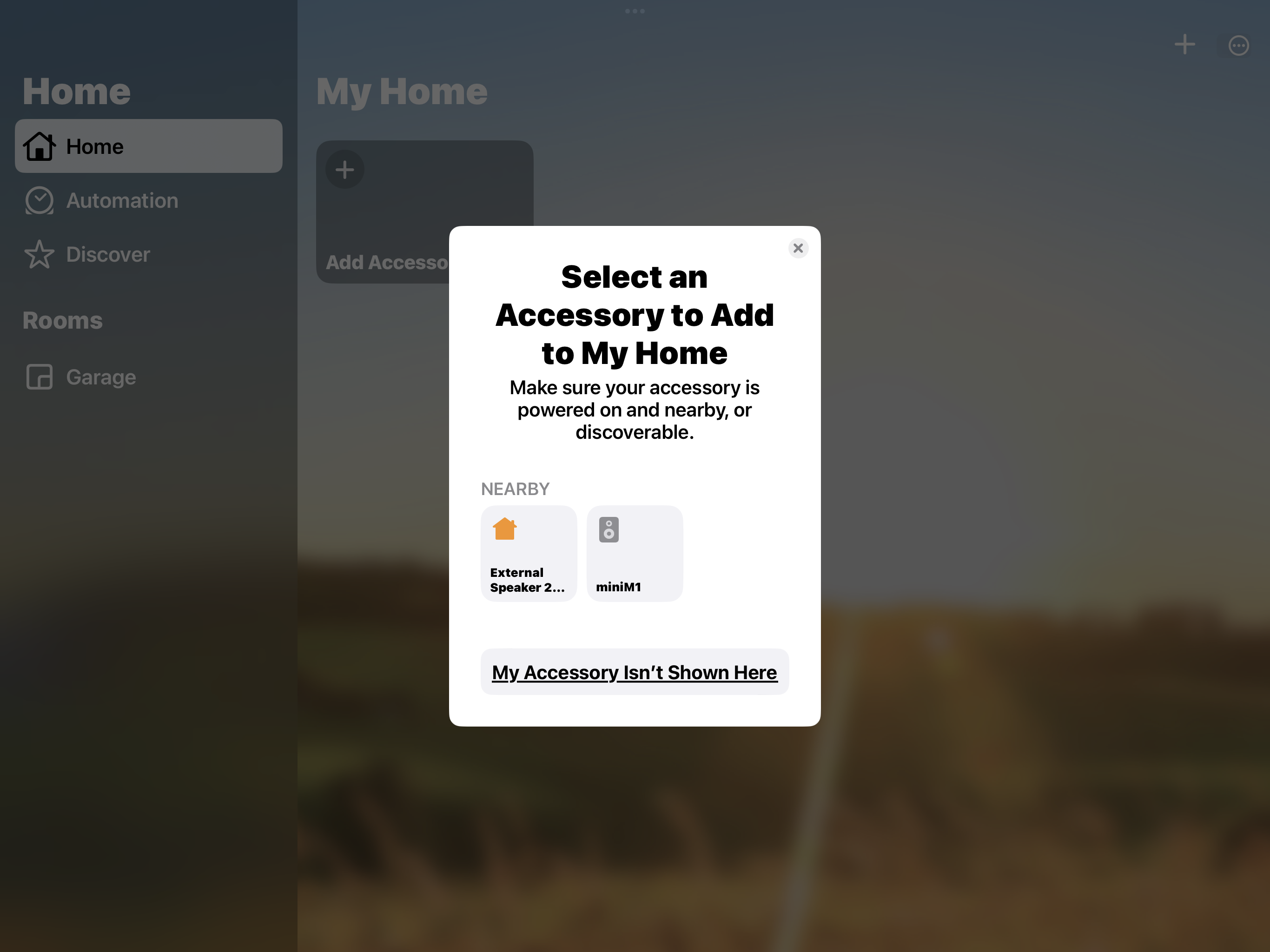
Task: Select the External Speaker 2 accessory icon
Action: click(x=527, y=552)
